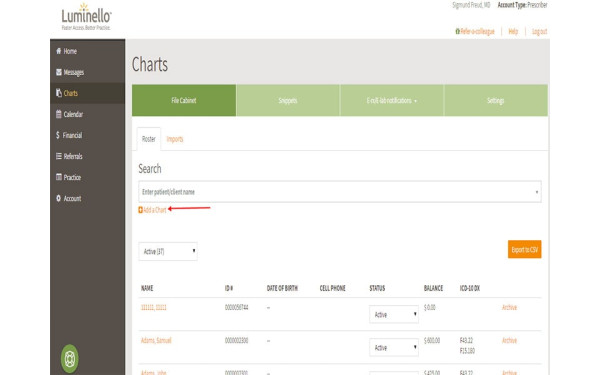The width and height of the screenshot is (600, 375).
Task: Open Referrals in the sidebar
Action: [87, 156]
